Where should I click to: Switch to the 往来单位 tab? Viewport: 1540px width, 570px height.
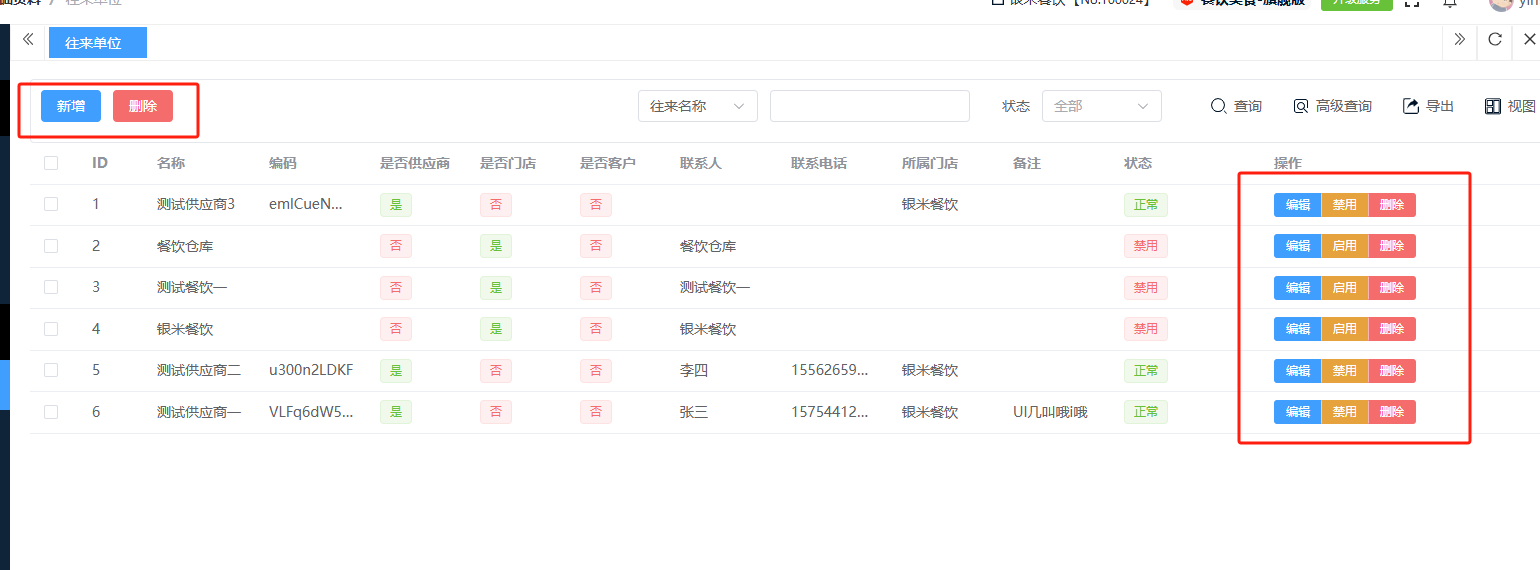click(x=97, y=43)
